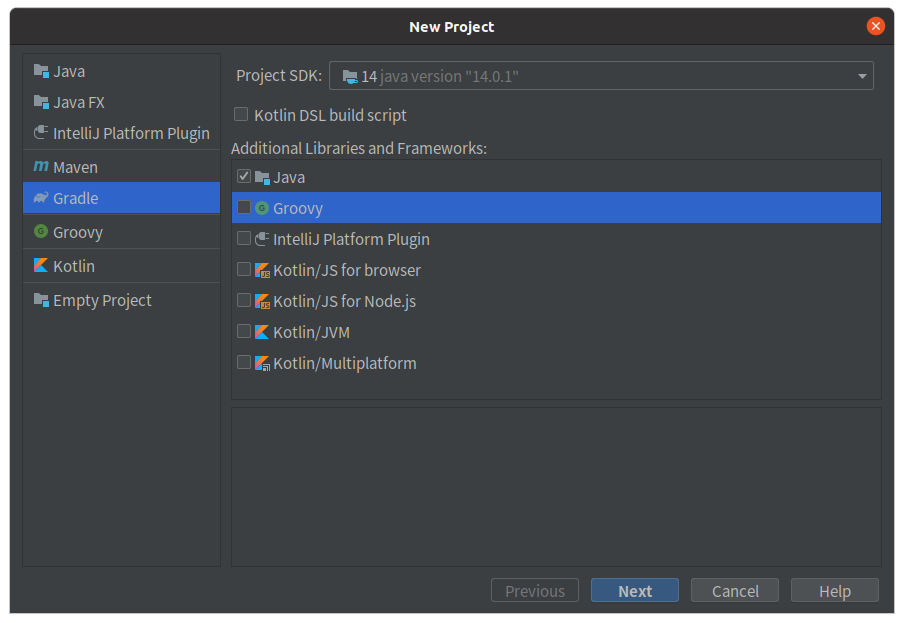Click the Empty Project folder icon
This screenshot has width=904, height=623.
click(x=41, y=300)
